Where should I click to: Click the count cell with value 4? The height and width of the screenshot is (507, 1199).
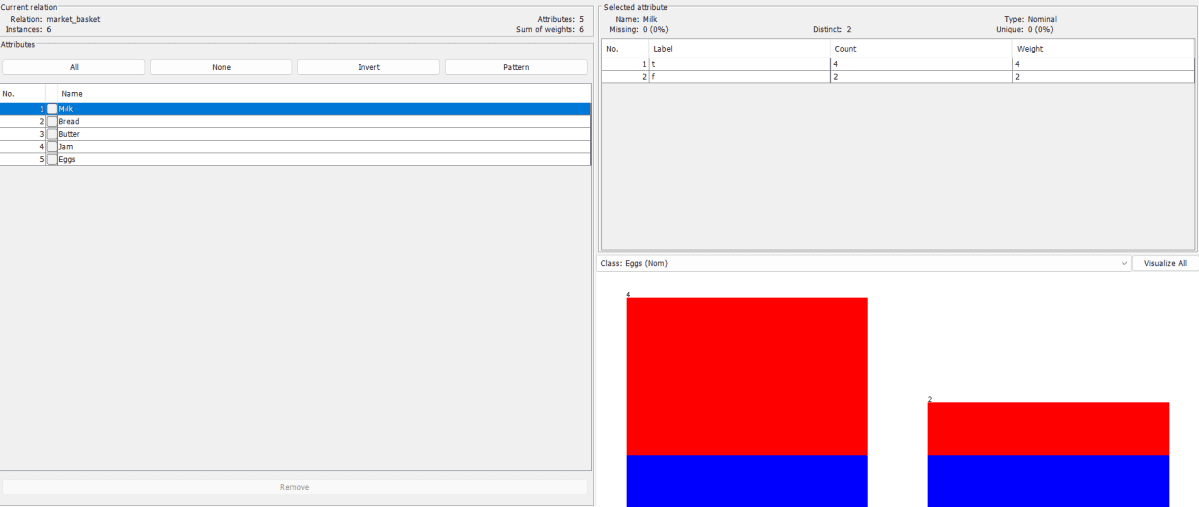(921, 64)
